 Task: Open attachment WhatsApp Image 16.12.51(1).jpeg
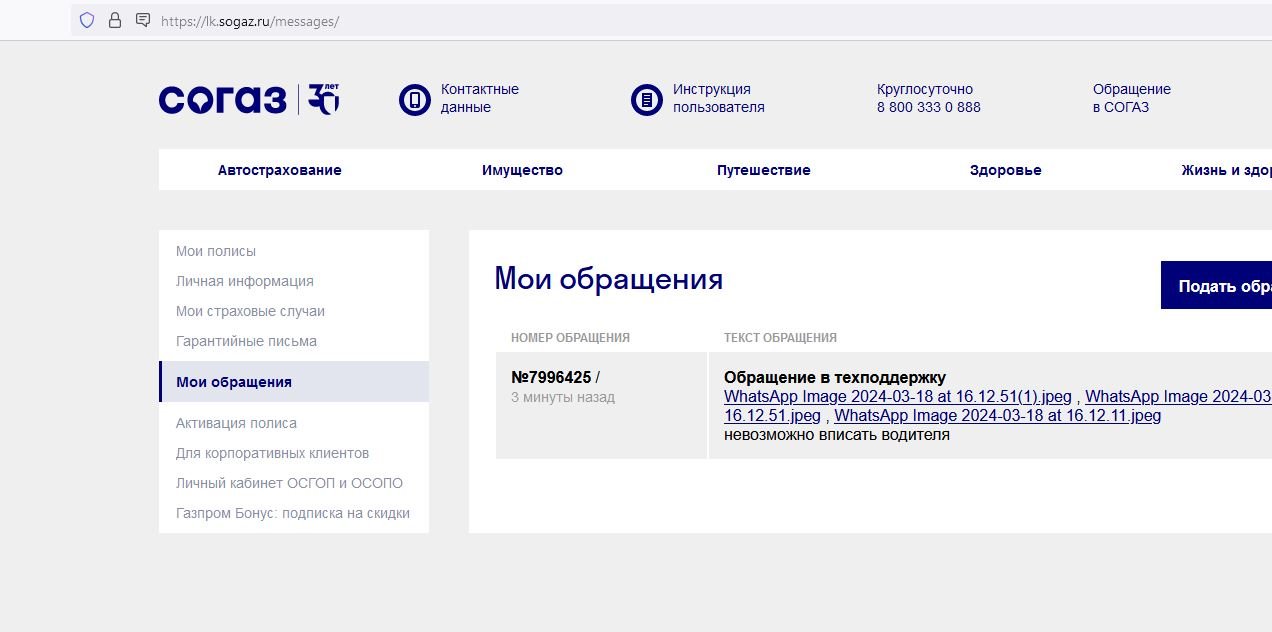click(x=897, y=396)
